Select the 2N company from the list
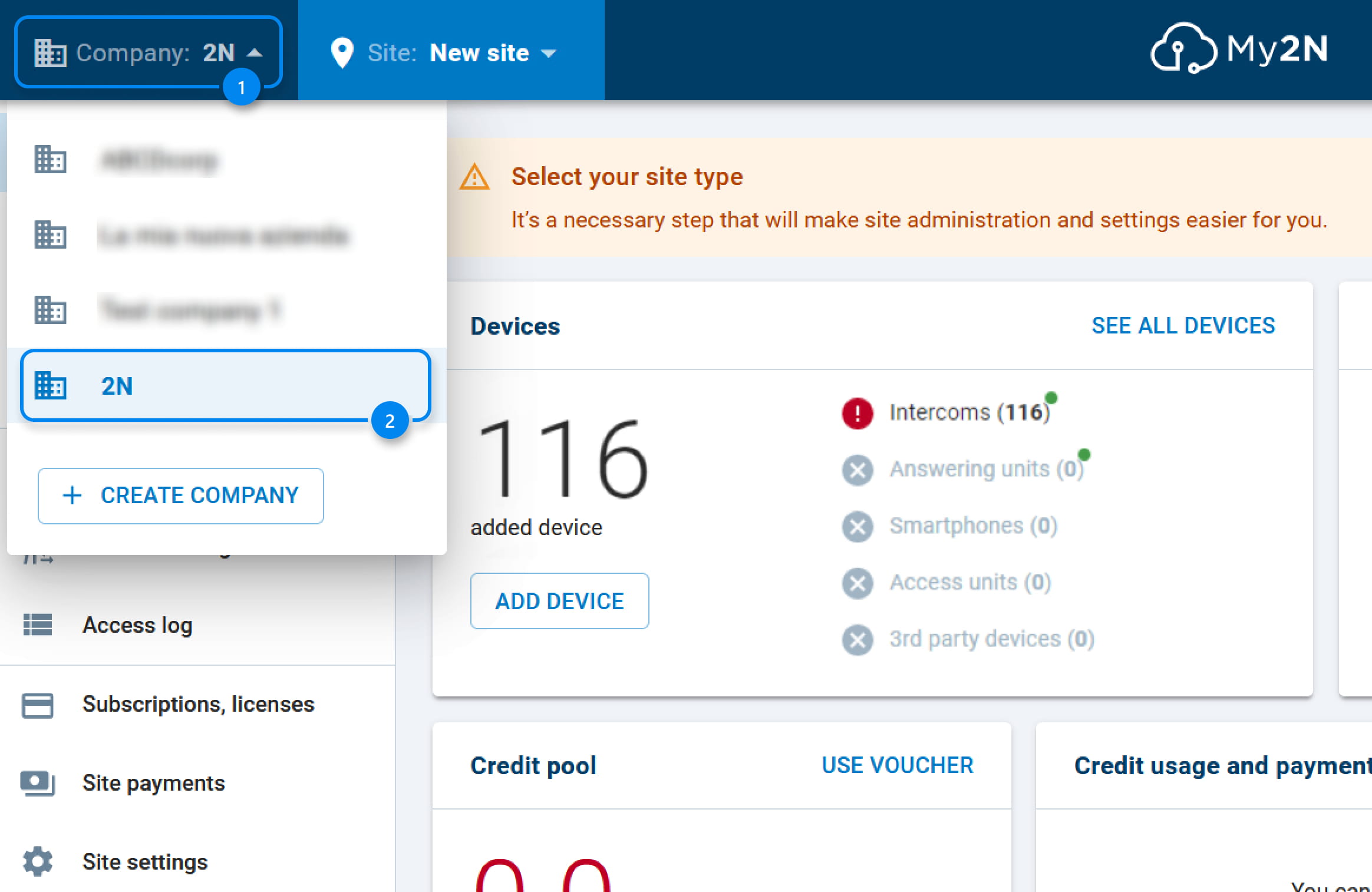1372x892 pixels. [226, 385]
